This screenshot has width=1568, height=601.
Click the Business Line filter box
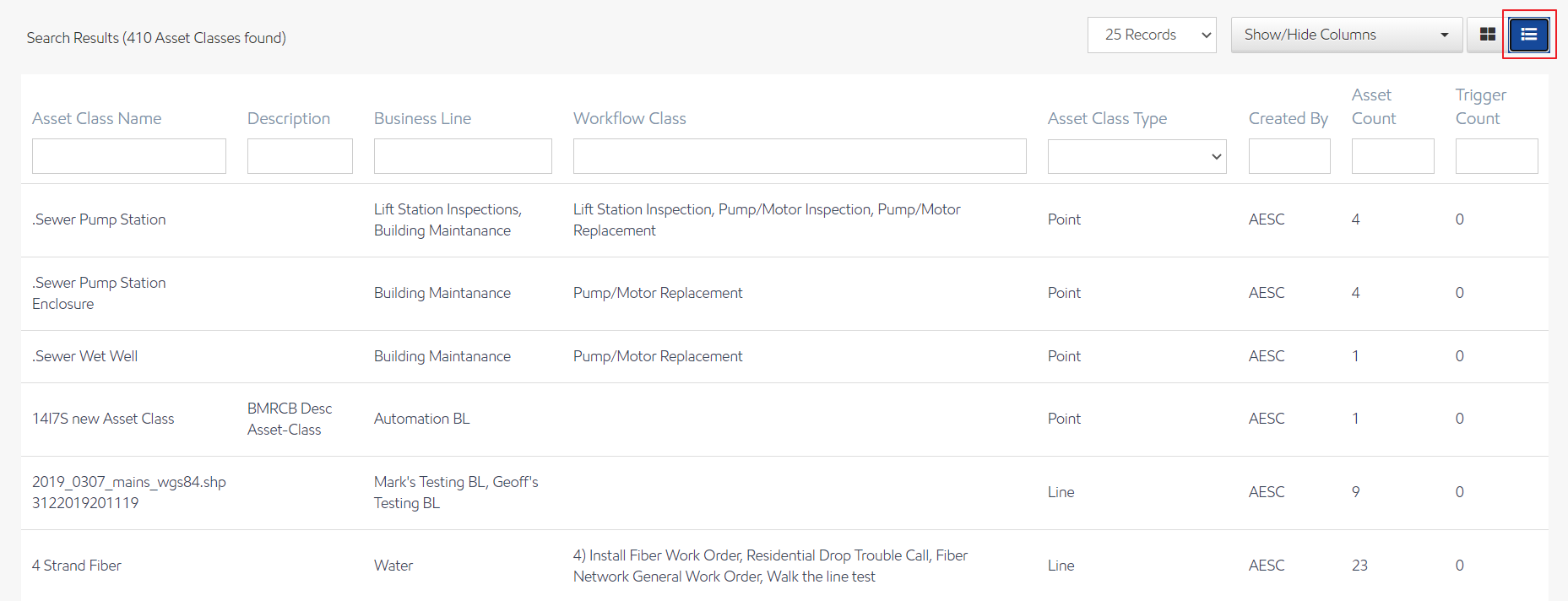coord(463,156)
